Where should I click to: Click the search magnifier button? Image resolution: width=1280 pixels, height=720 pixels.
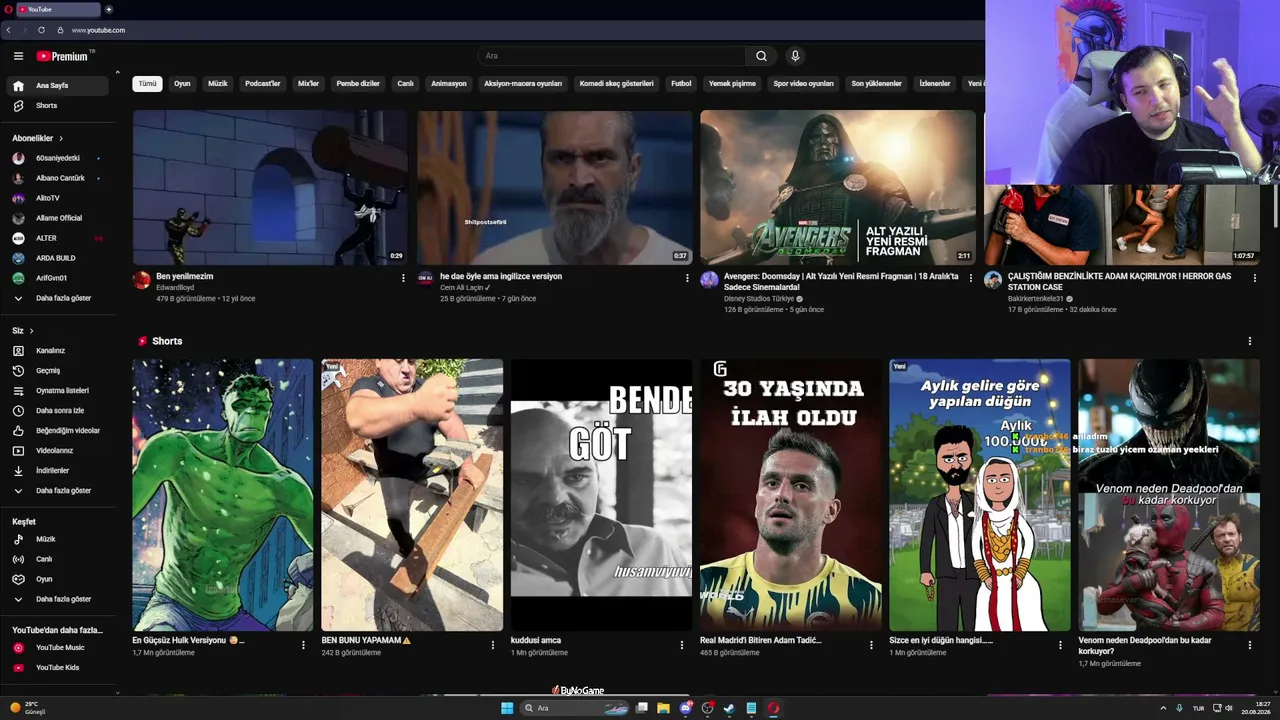tap(761, 56)
